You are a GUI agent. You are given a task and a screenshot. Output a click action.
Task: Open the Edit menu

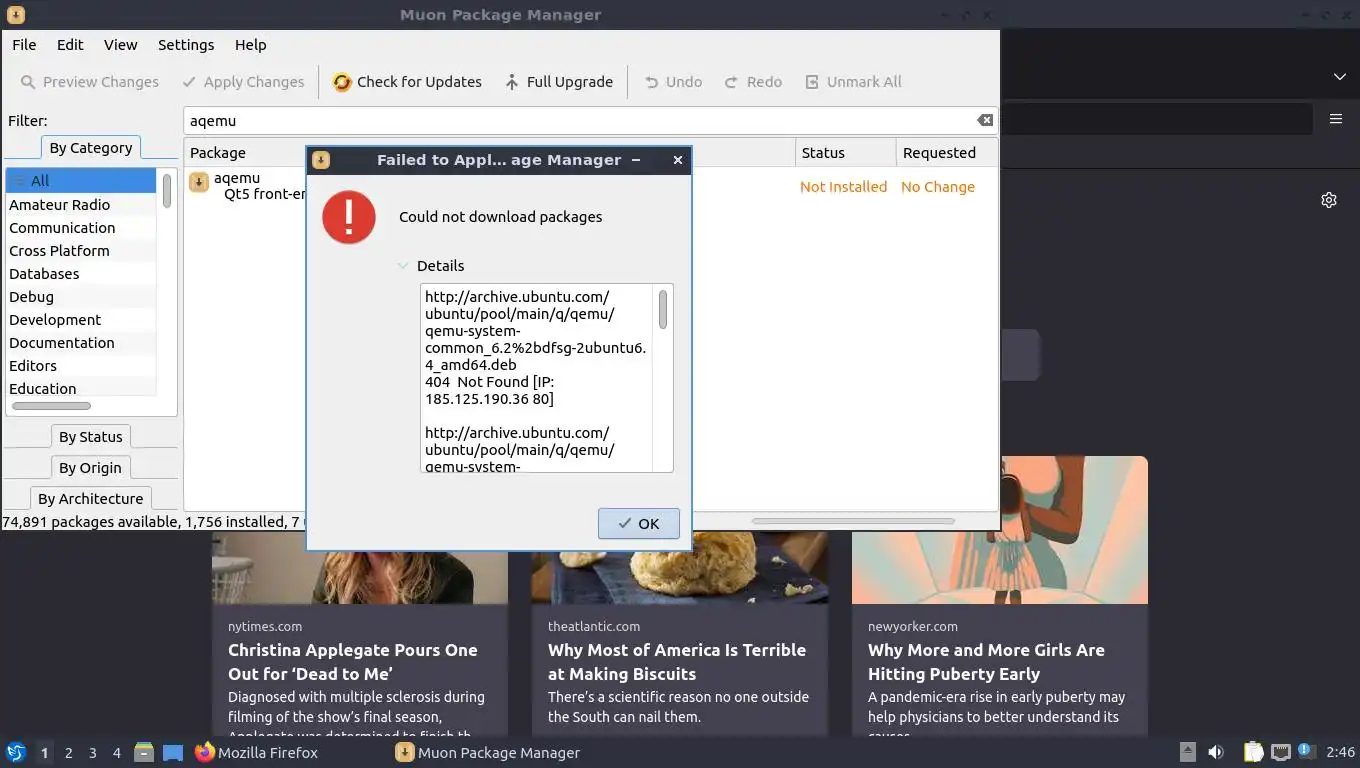click(x=70, y=45)
